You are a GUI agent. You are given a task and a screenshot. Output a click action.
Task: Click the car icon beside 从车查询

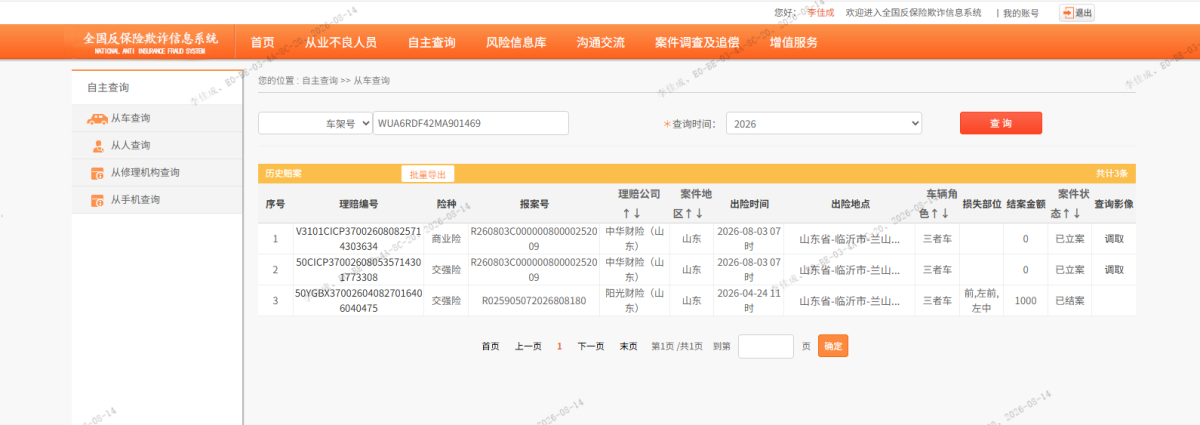click(x=97, y=119)
